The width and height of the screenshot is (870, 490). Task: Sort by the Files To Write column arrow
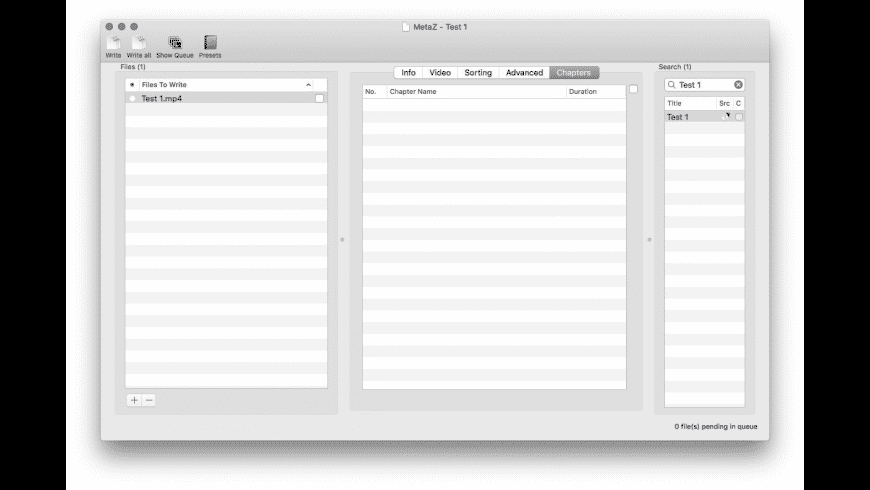click(308, 85)
